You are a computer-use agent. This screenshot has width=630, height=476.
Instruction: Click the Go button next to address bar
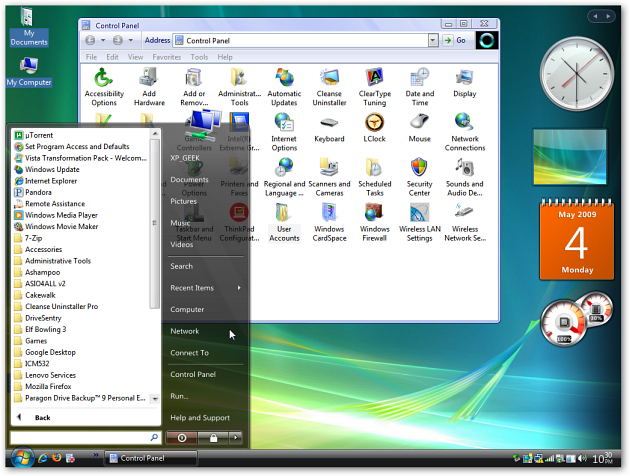[x=455, y=40]
